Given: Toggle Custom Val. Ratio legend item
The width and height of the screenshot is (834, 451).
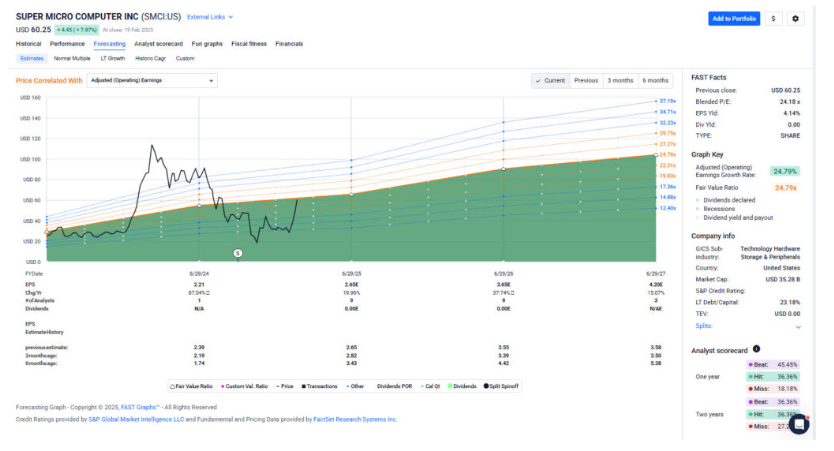Looking at the screenshot, I should tap(245, 386).
